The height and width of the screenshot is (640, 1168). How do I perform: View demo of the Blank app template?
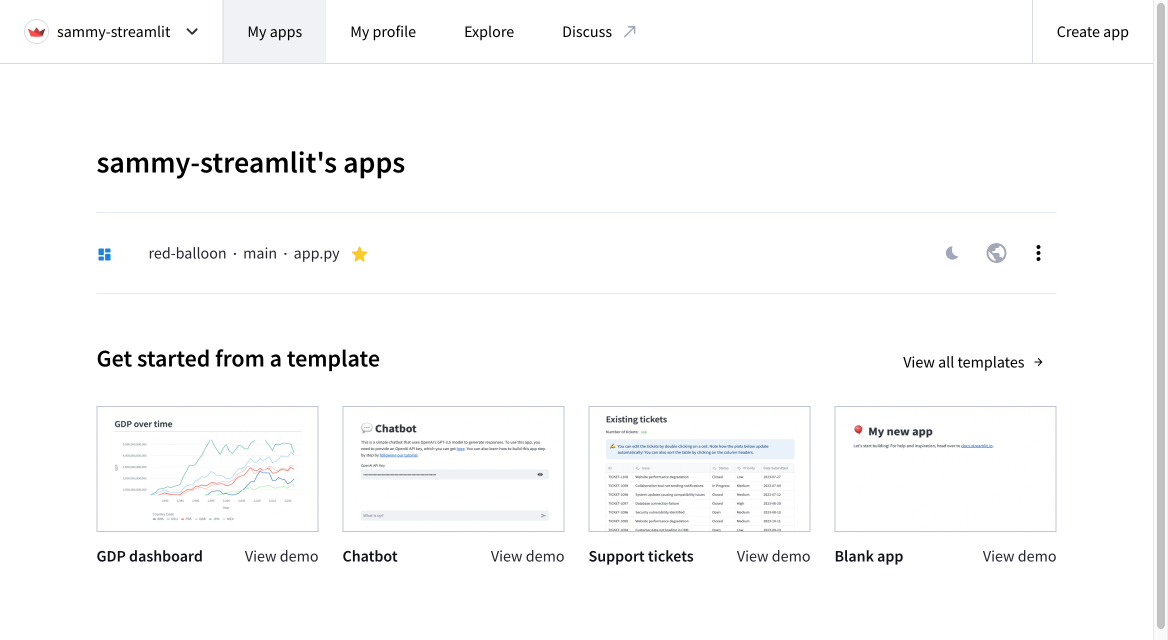pos(1019,556)
